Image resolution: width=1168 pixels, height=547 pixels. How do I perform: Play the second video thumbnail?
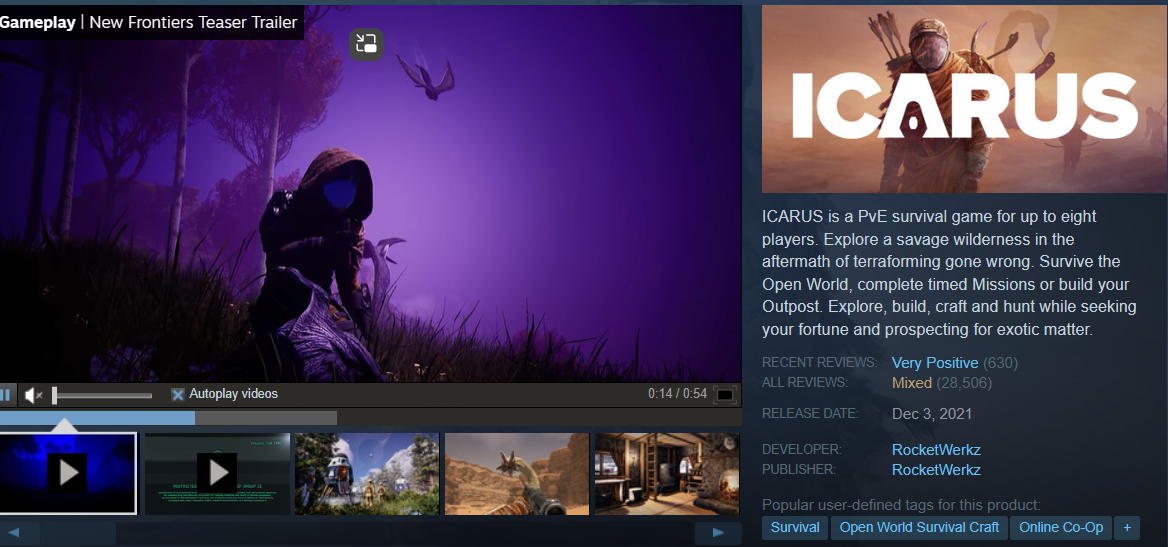pos(217,473)
